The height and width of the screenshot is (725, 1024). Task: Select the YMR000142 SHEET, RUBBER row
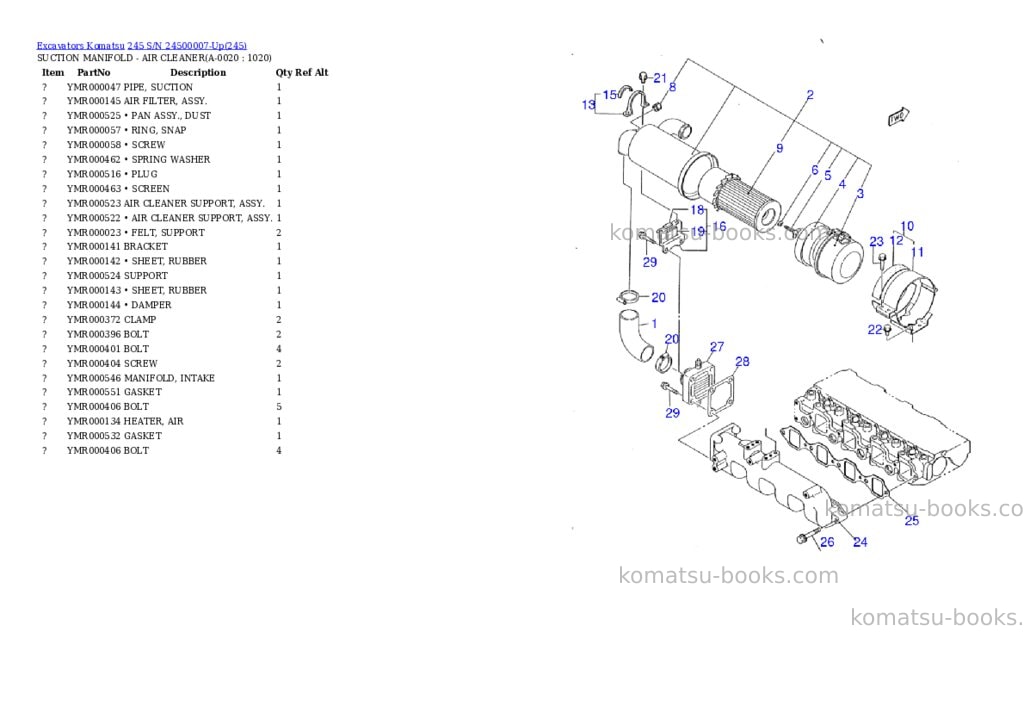click(x=162, y=261)
